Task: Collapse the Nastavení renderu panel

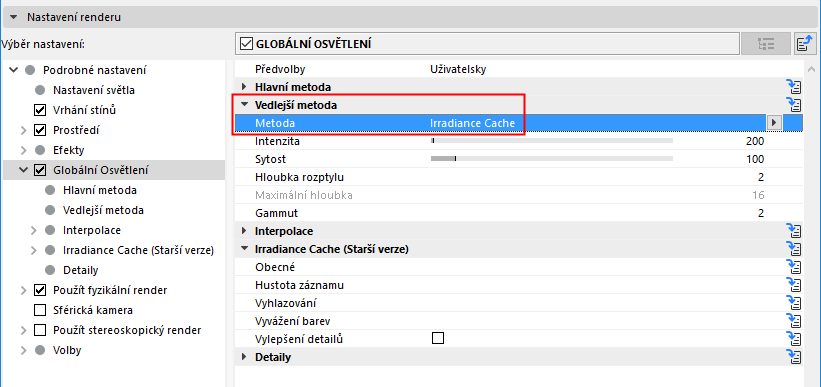Action: [14, 17]
